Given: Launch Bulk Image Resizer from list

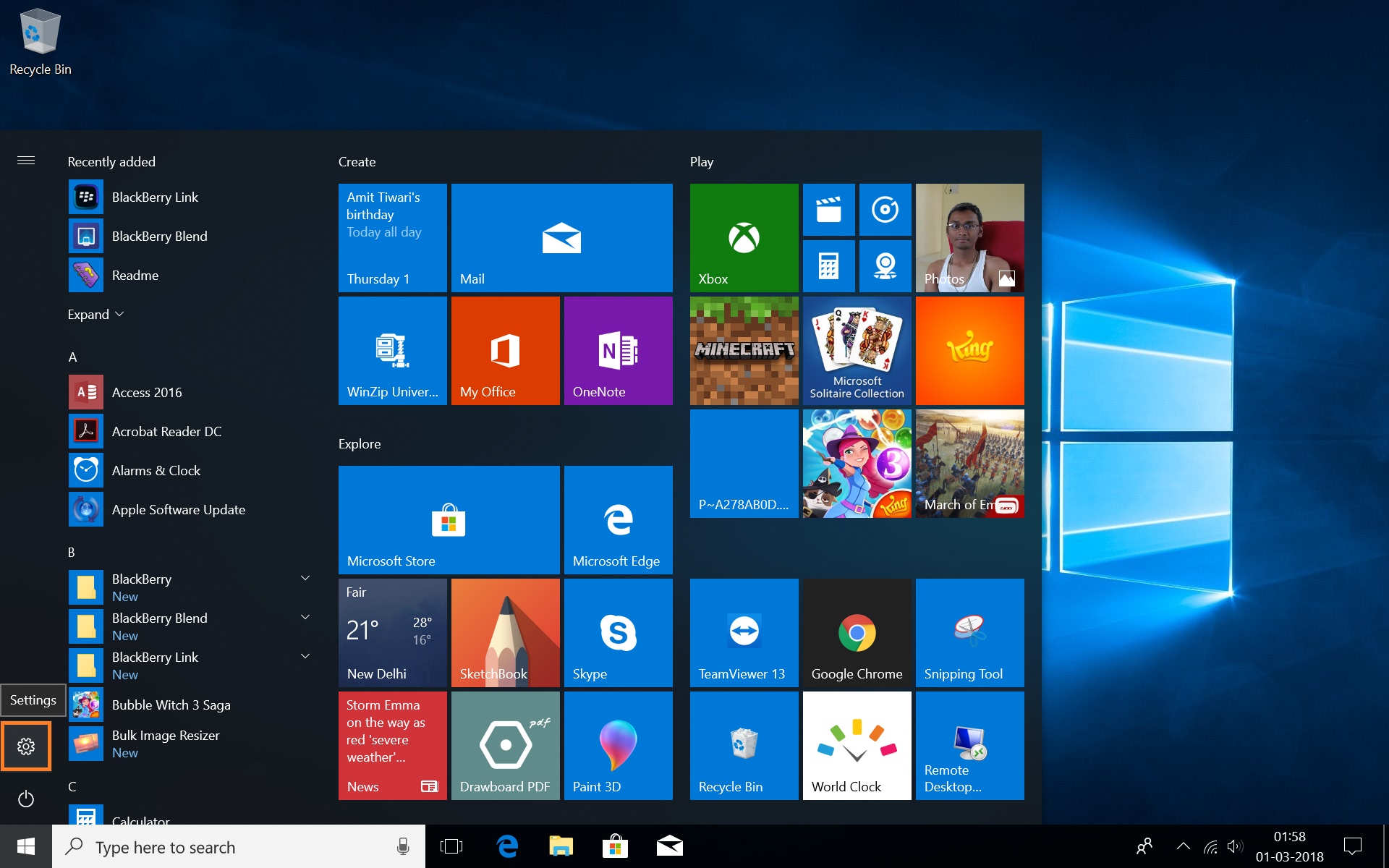Looking at the screenshot, I should pos(192,744).
